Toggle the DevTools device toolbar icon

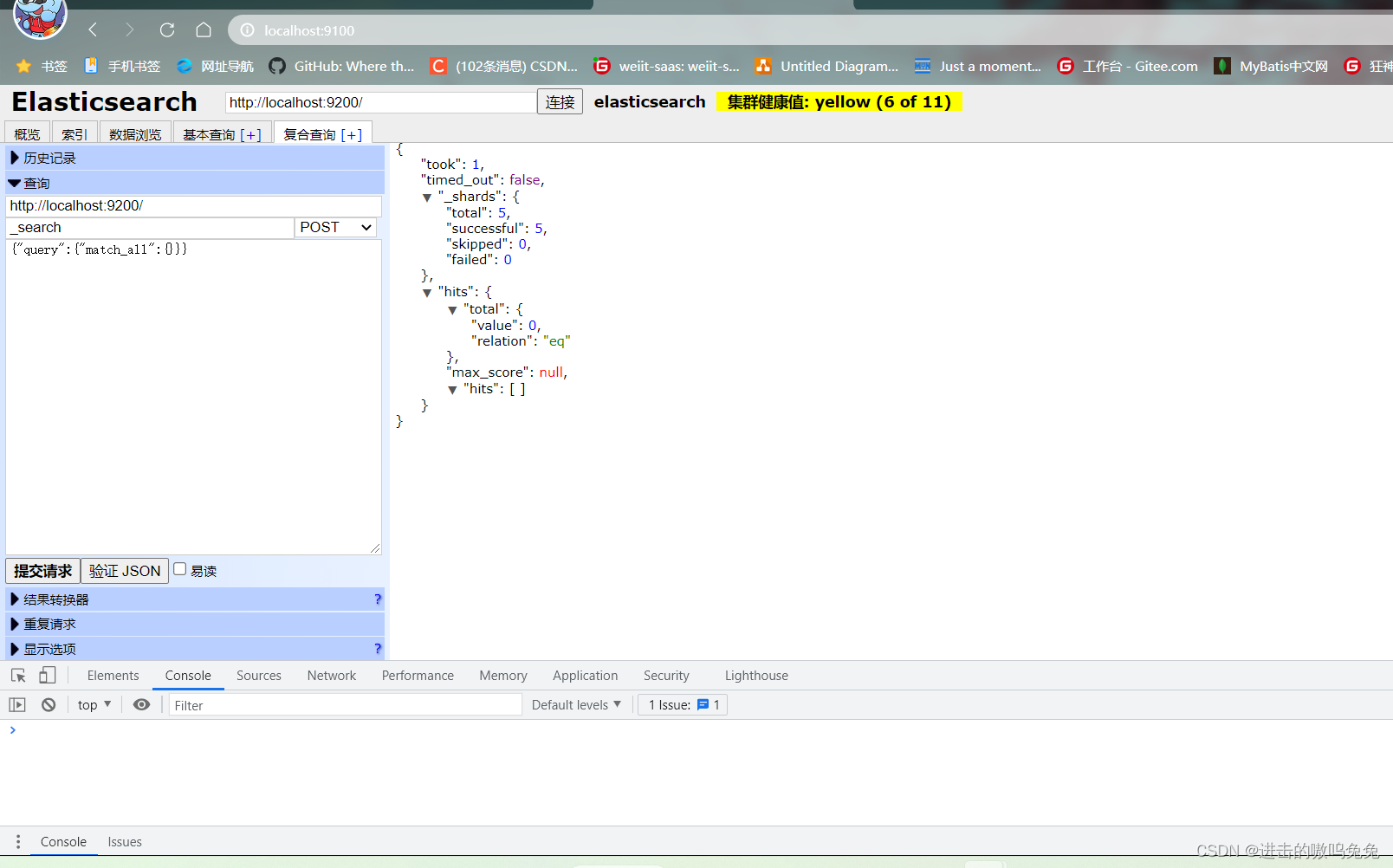[x=48, y=676]
